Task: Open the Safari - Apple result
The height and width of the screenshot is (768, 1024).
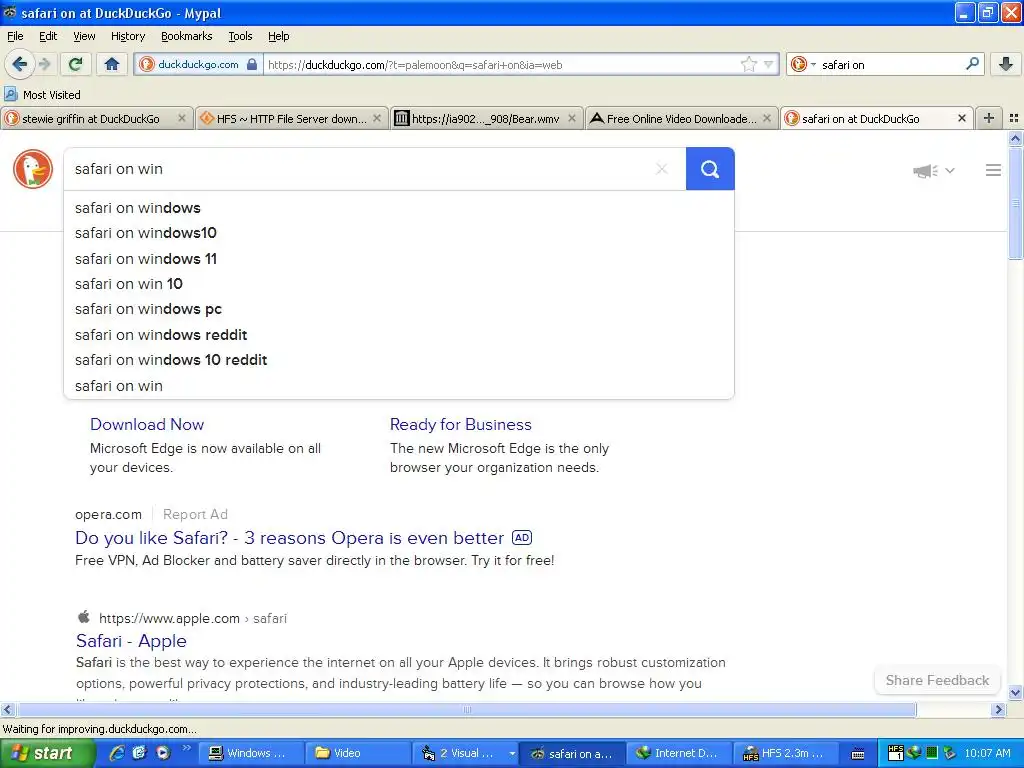Action: tap(131, 641)
